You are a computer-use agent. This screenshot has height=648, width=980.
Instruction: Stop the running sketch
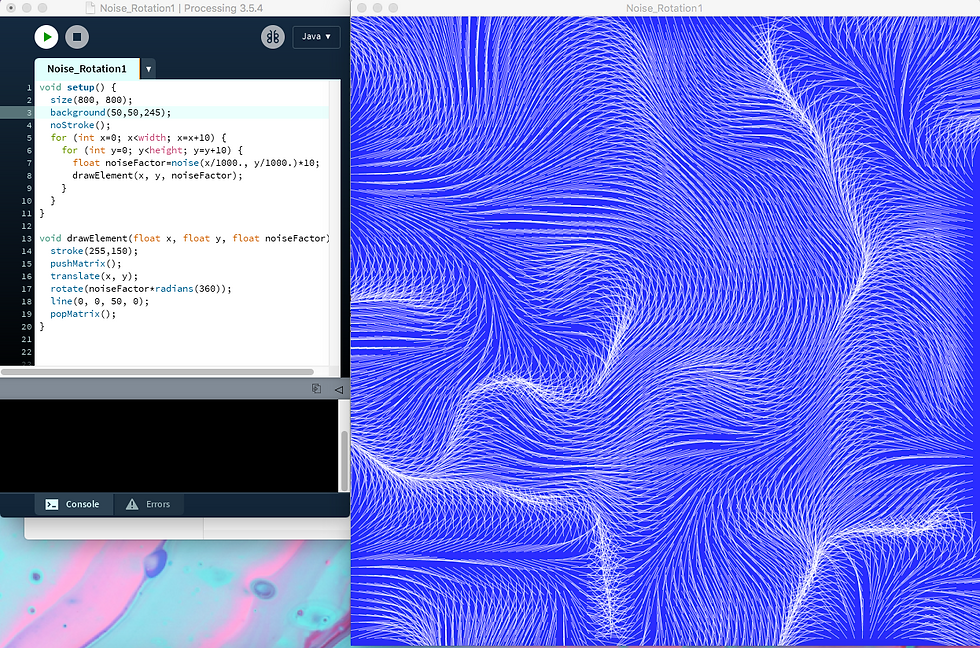[x=77, y=37]
